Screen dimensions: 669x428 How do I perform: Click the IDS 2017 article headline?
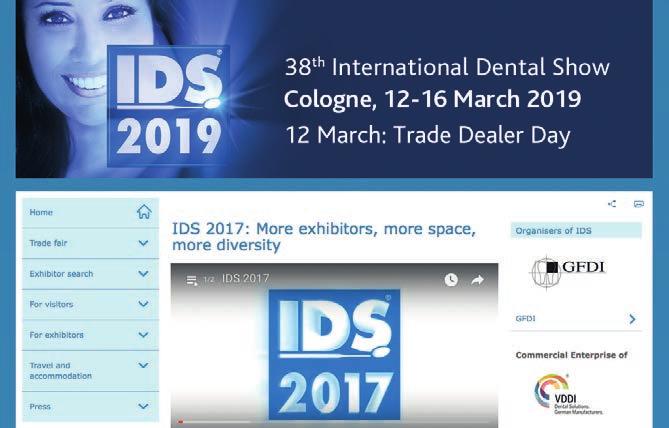[323, 237]
